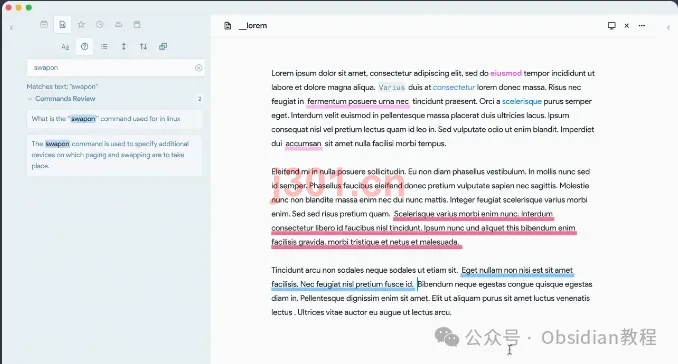Image resolution: width=678 pixels, height=364 pixels.
Task: Open the starred notes tab icon
Action: (x=81, y=25)
